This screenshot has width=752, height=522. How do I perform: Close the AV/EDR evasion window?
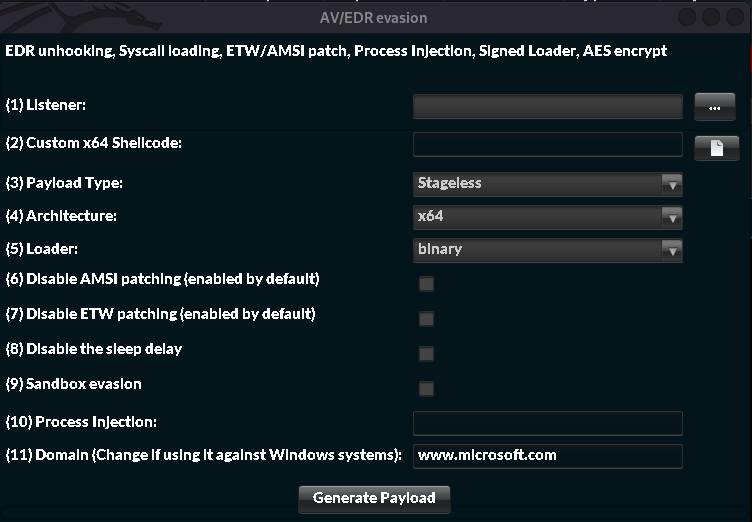[x=737, y=17]
